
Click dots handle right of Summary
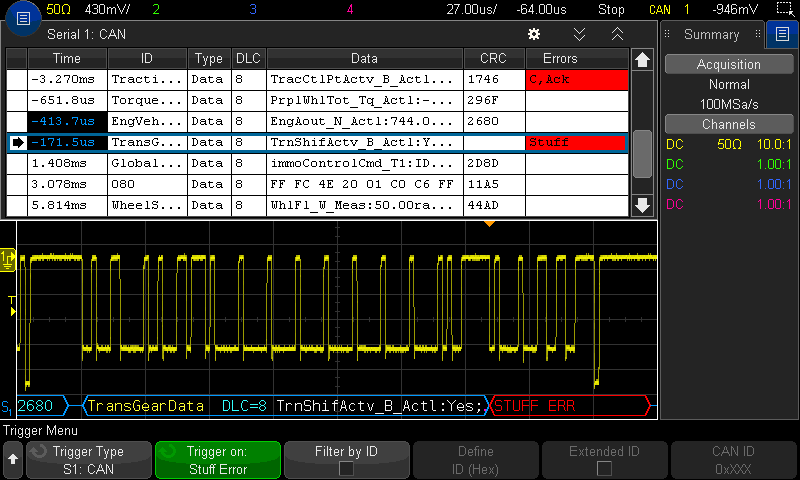[x=758, y=34]
